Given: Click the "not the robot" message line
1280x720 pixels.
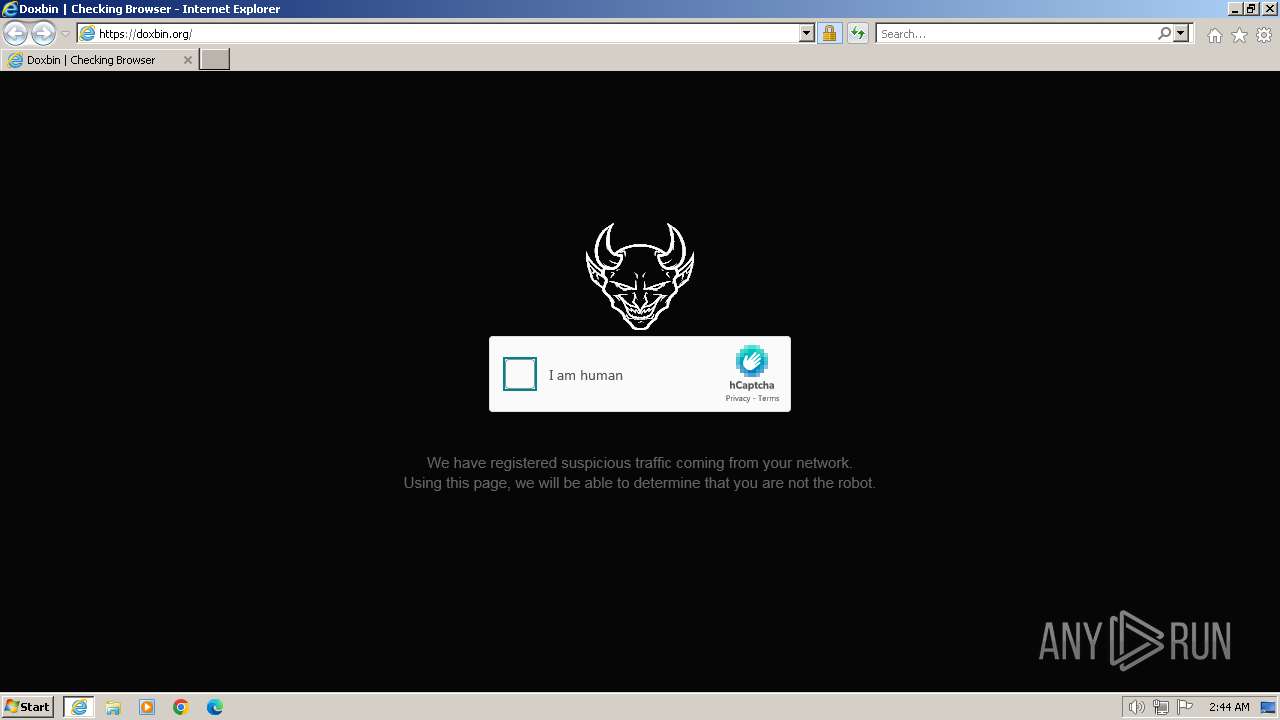Looking at the screenshot, I should point(639,483).
